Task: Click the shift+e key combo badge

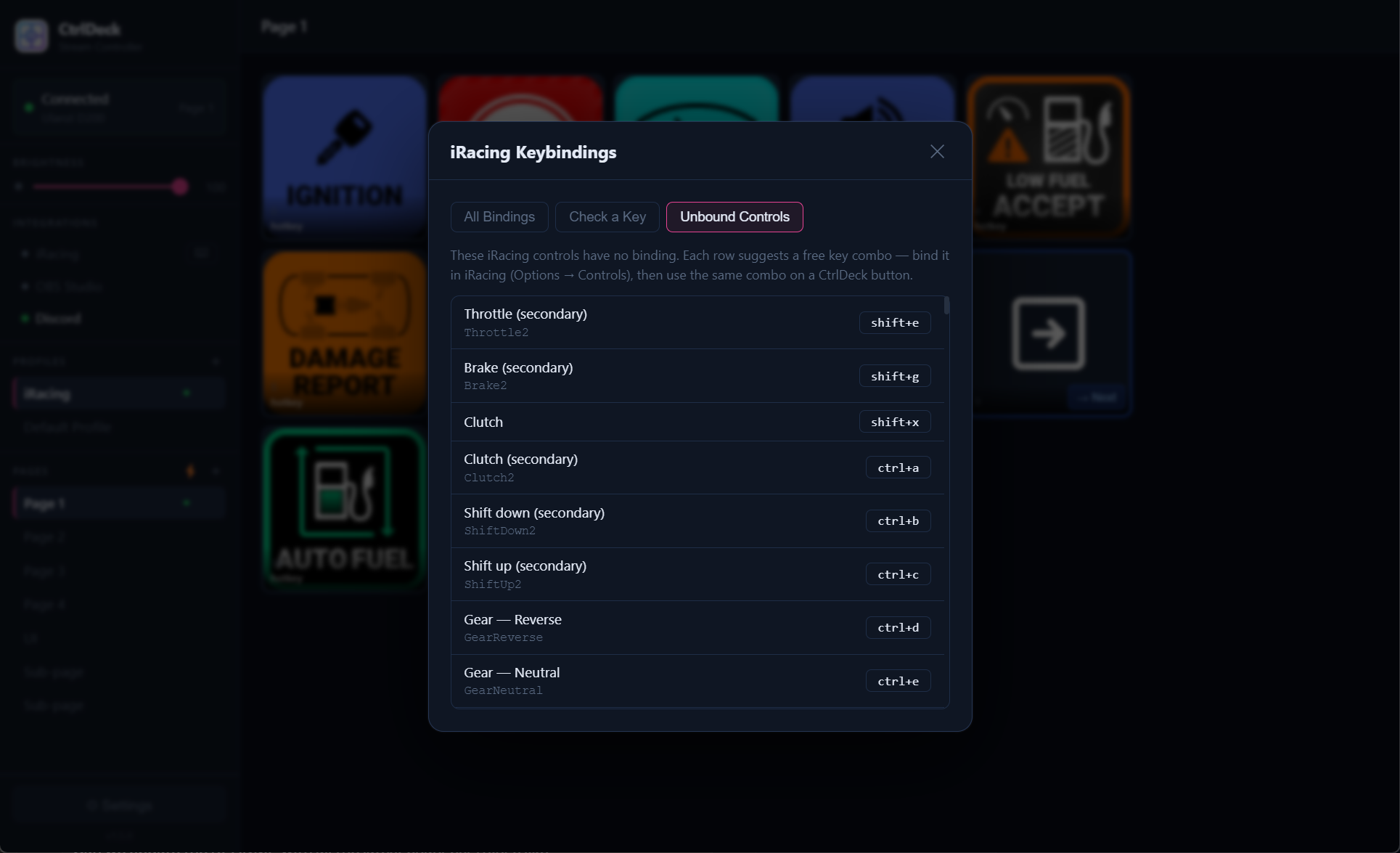Action: tap(895, 323)
